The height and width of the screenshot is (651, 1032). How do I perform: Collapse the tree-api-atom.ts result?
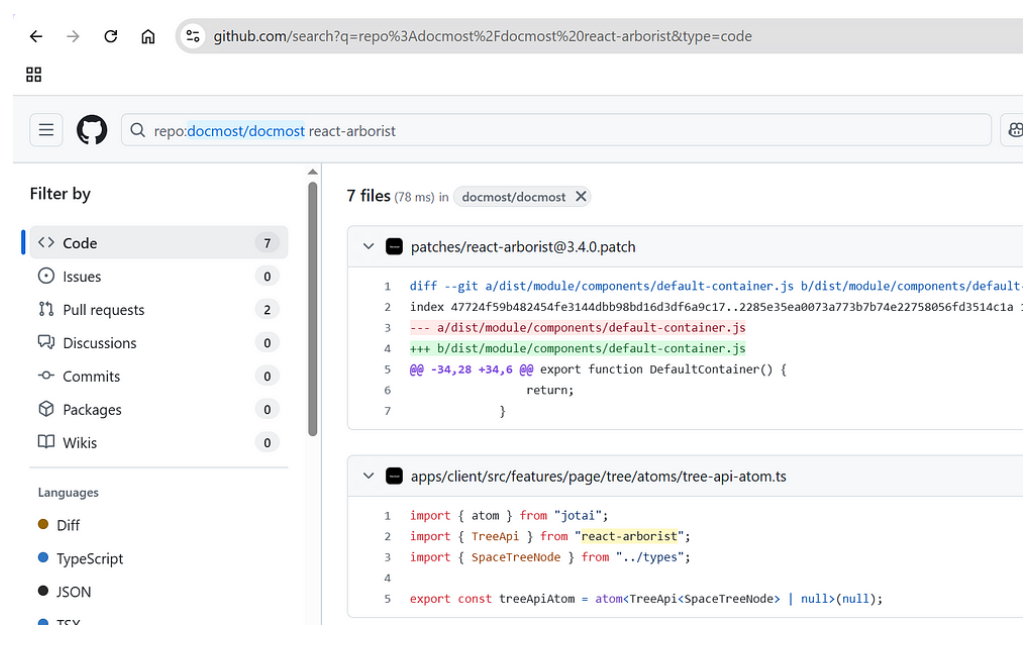369,476
